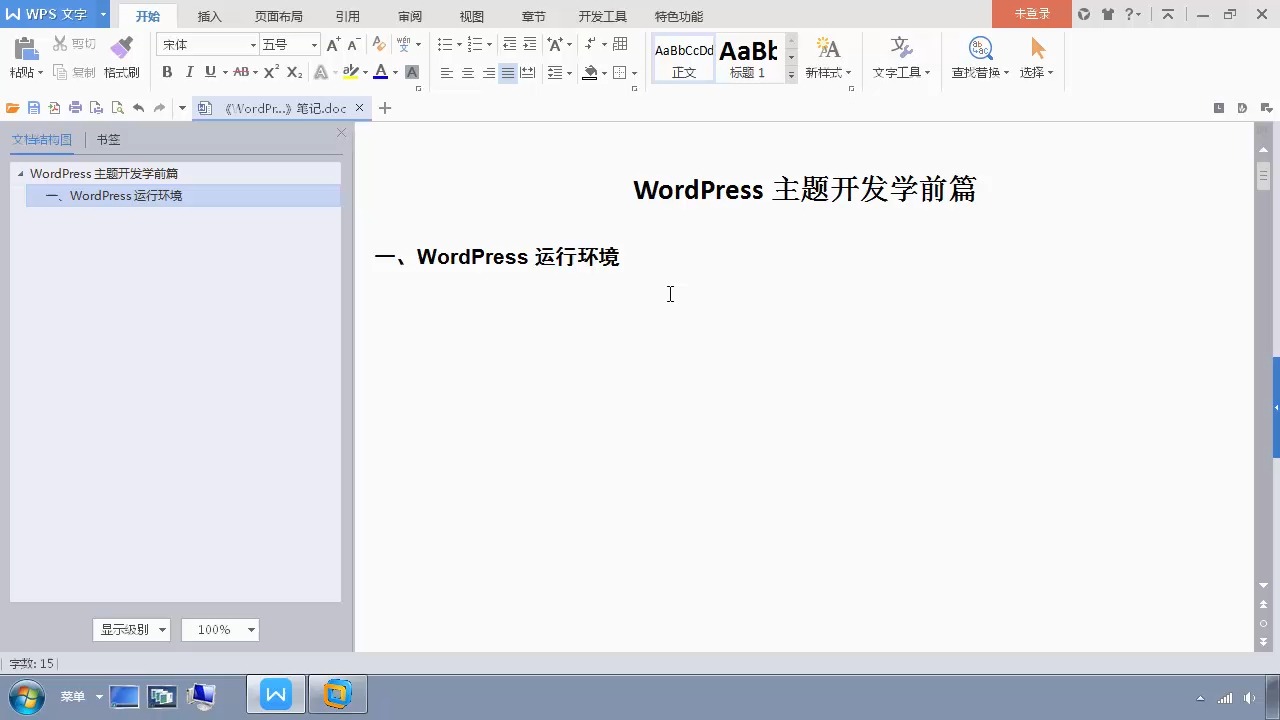Center align the text
The height and width of the screenshot is (720, 1280).
[467, 73]
